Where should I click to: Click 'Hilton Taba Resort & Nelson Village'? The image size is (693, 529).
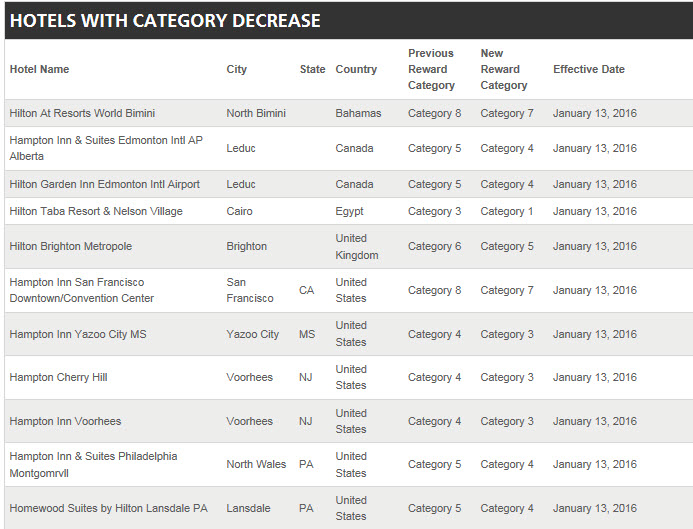pos(96,211)
